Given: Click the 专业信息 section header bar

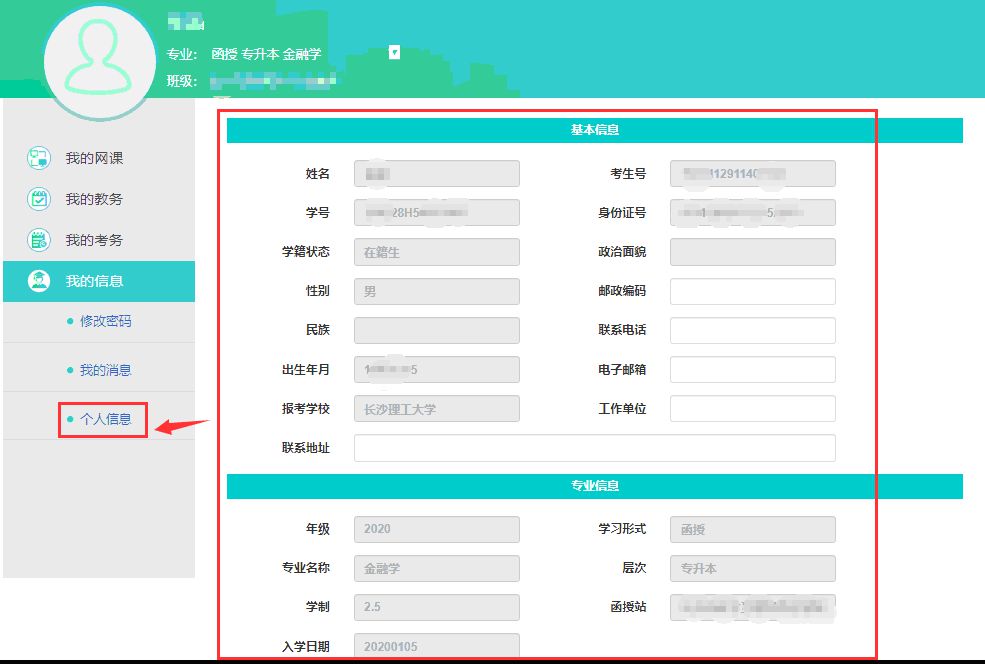Looking at the screenshot, I should pyautogui.click(x=594, y=486).
